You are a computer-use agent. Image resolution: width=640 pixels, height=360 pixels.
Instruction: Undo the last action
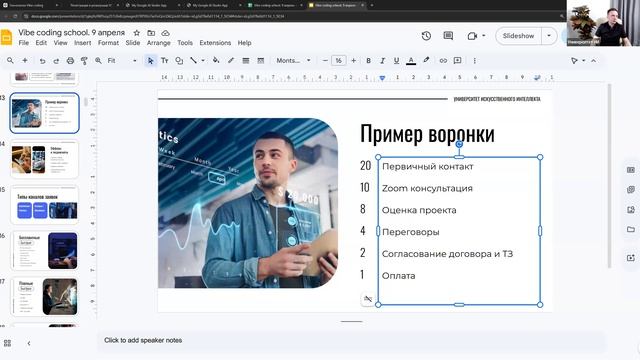(x=42, y=60)
